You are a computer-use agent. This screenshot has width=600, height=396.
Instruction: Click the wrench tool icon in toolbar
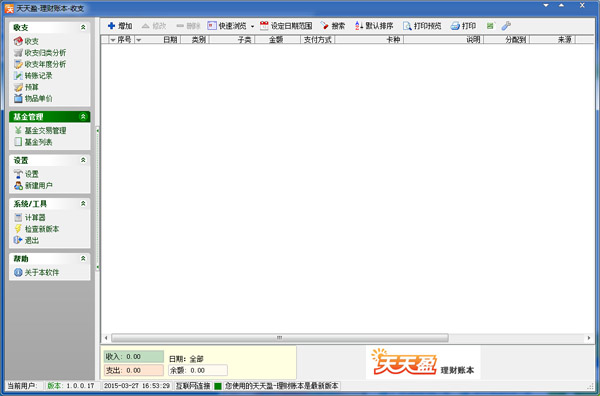point(506,26)
